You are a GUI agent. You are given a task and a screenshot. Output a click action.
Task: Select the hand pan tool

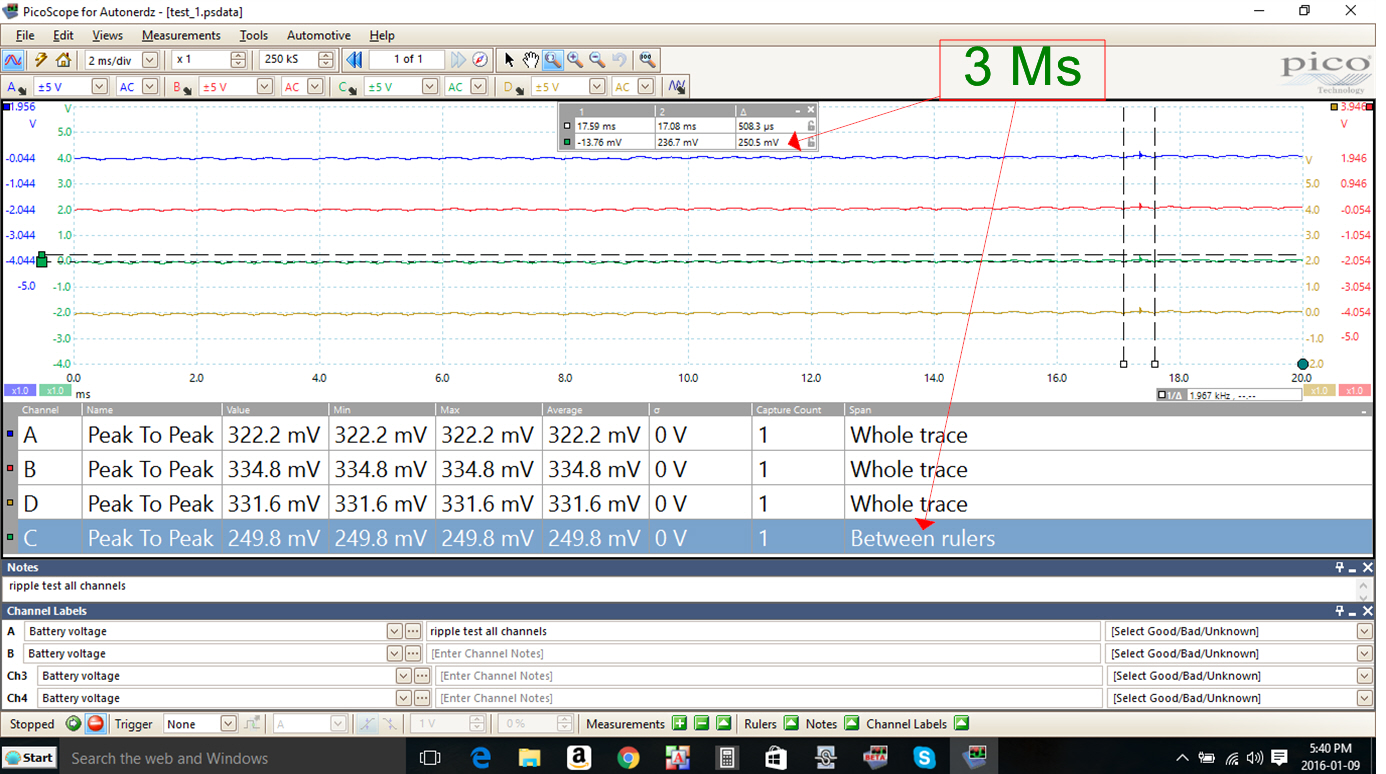[x=531, y=60]
